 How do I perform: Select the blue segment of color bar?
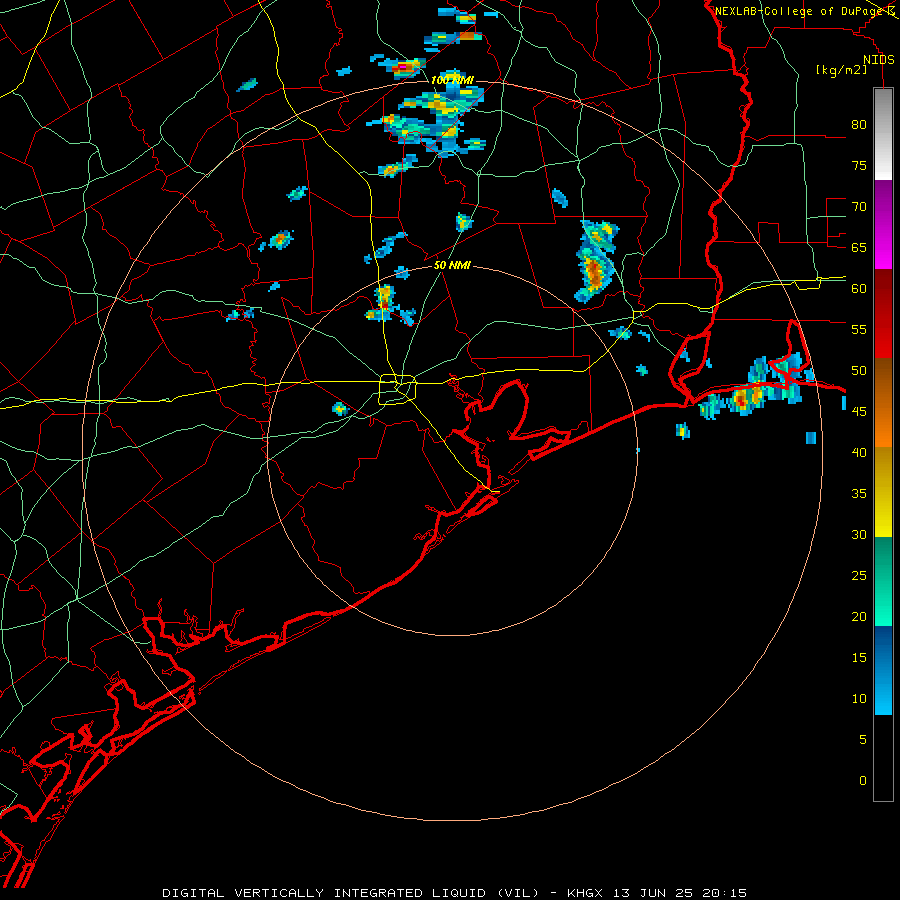point(883,670)
